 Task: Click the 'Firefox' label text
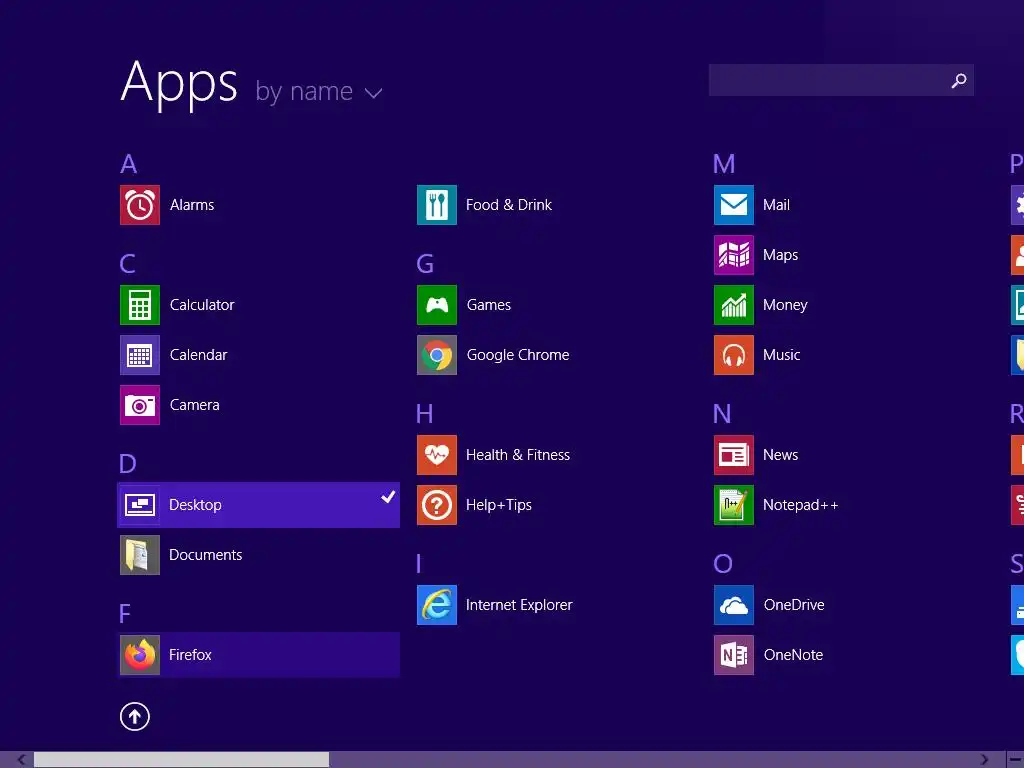tap(190, 655)
